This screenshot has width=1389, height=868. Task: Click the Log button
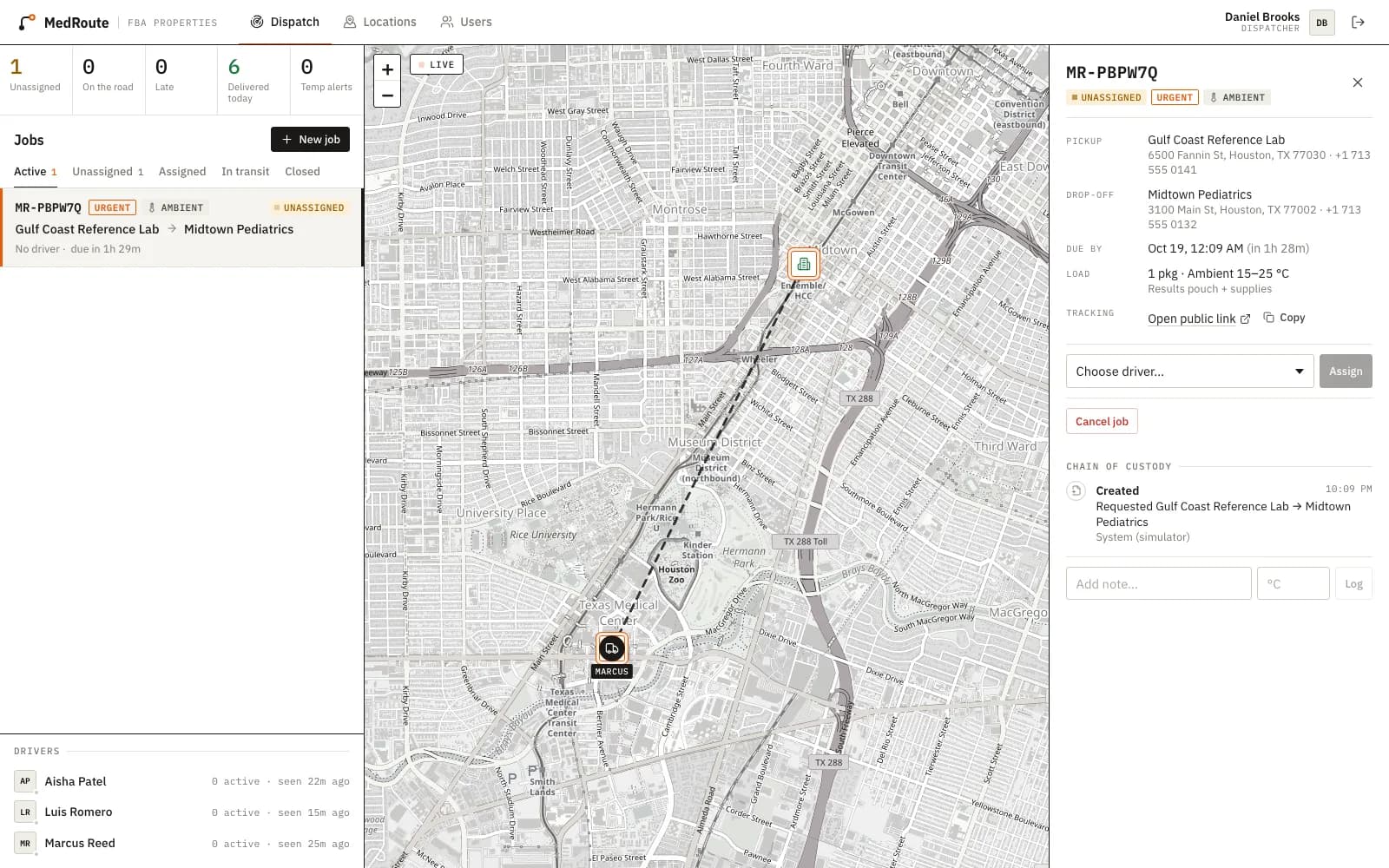pyautogui.click(x=1353, y=584)
